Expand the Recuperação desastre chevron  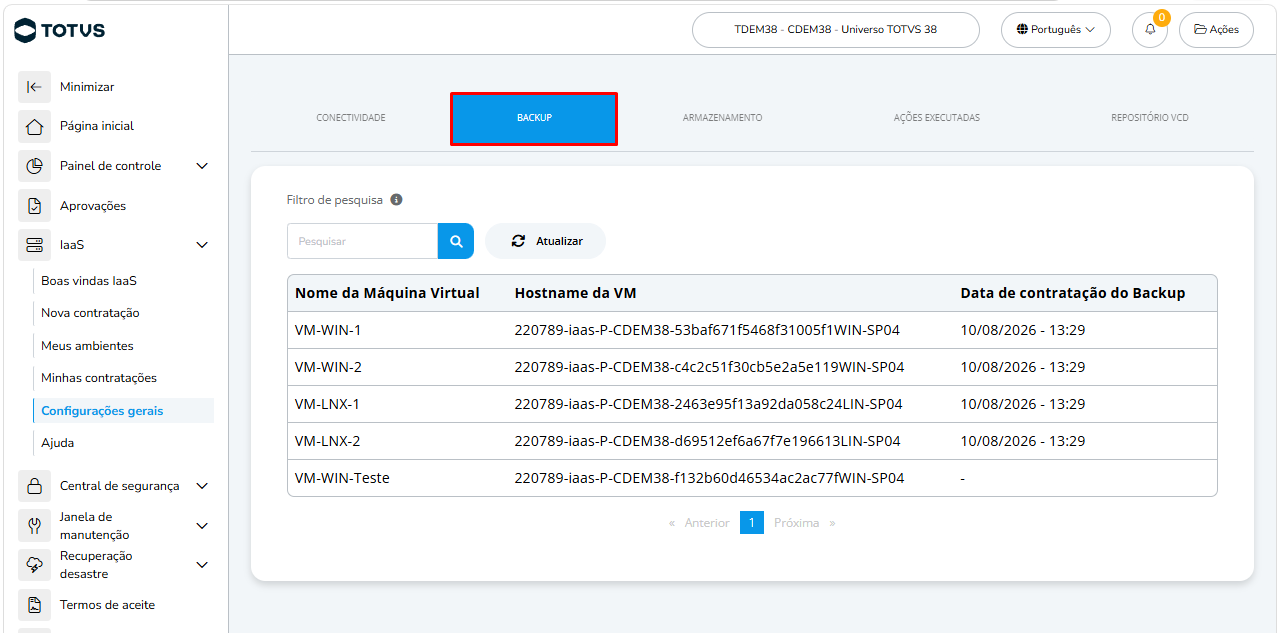(202, 565)
